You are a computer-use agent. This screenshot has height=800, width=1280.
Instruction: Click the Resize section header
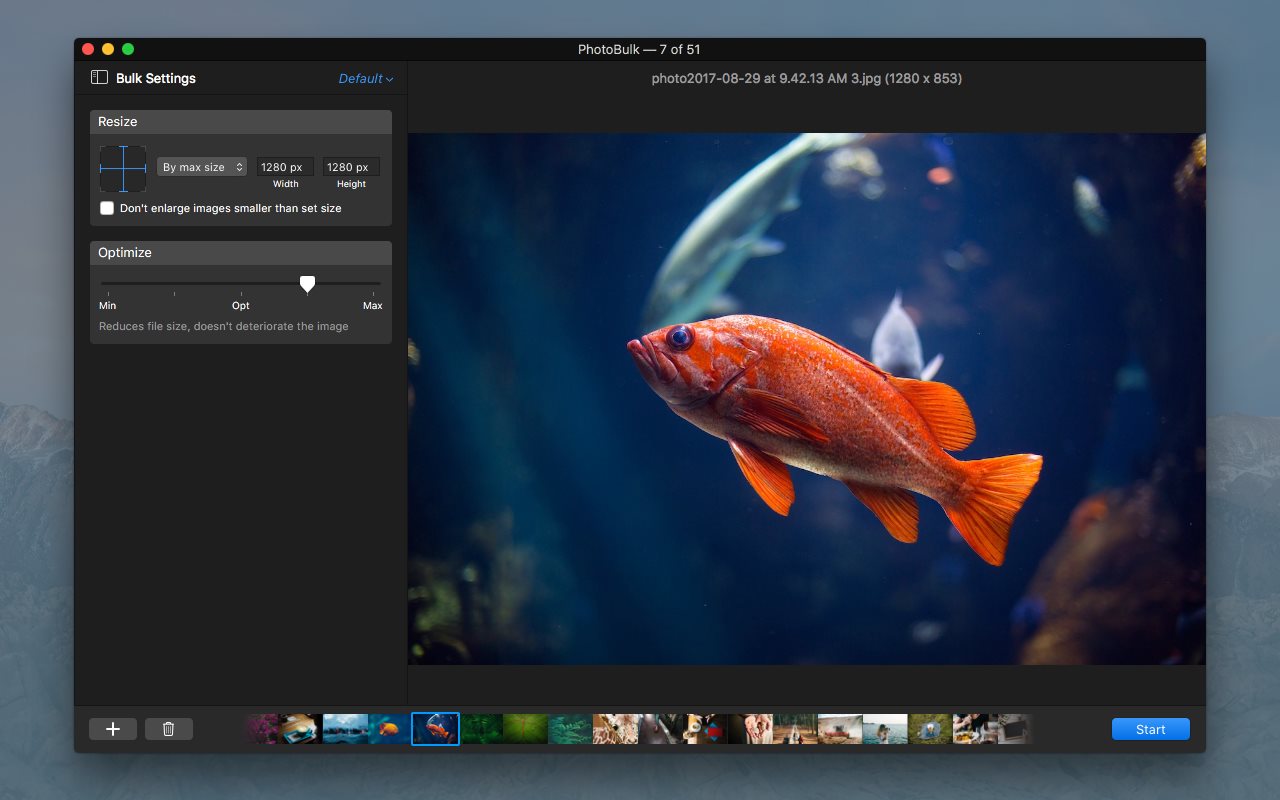pyautogui.click(x=241, y=121)
